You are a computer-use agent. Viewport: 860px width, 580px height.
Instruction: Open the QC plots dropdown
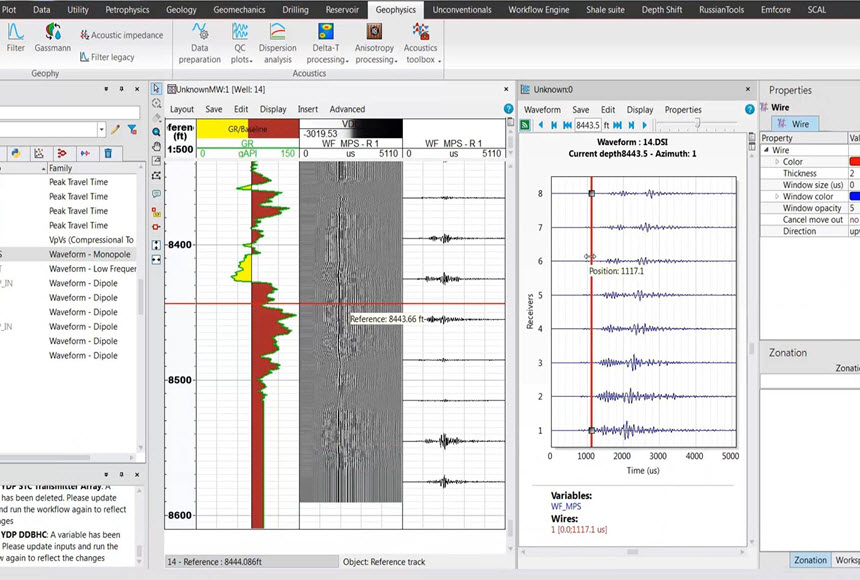(x=240, y=43)
